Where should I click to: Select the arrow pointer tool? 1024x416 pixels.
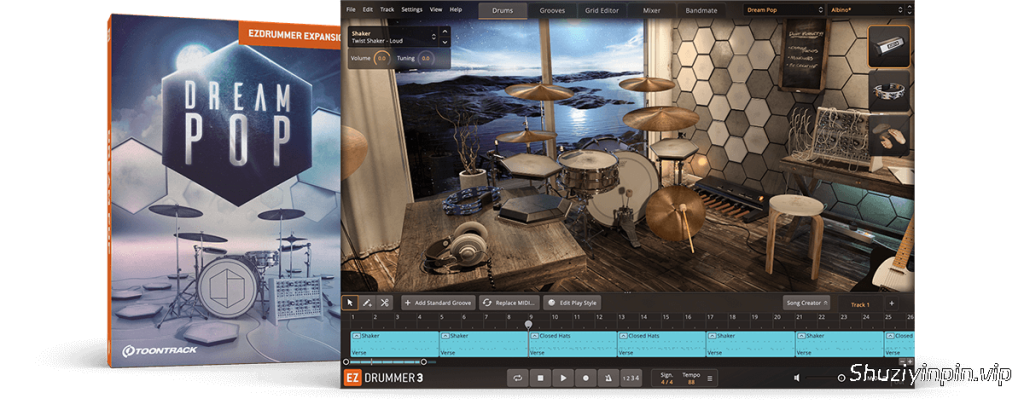[x=350, y=302]
